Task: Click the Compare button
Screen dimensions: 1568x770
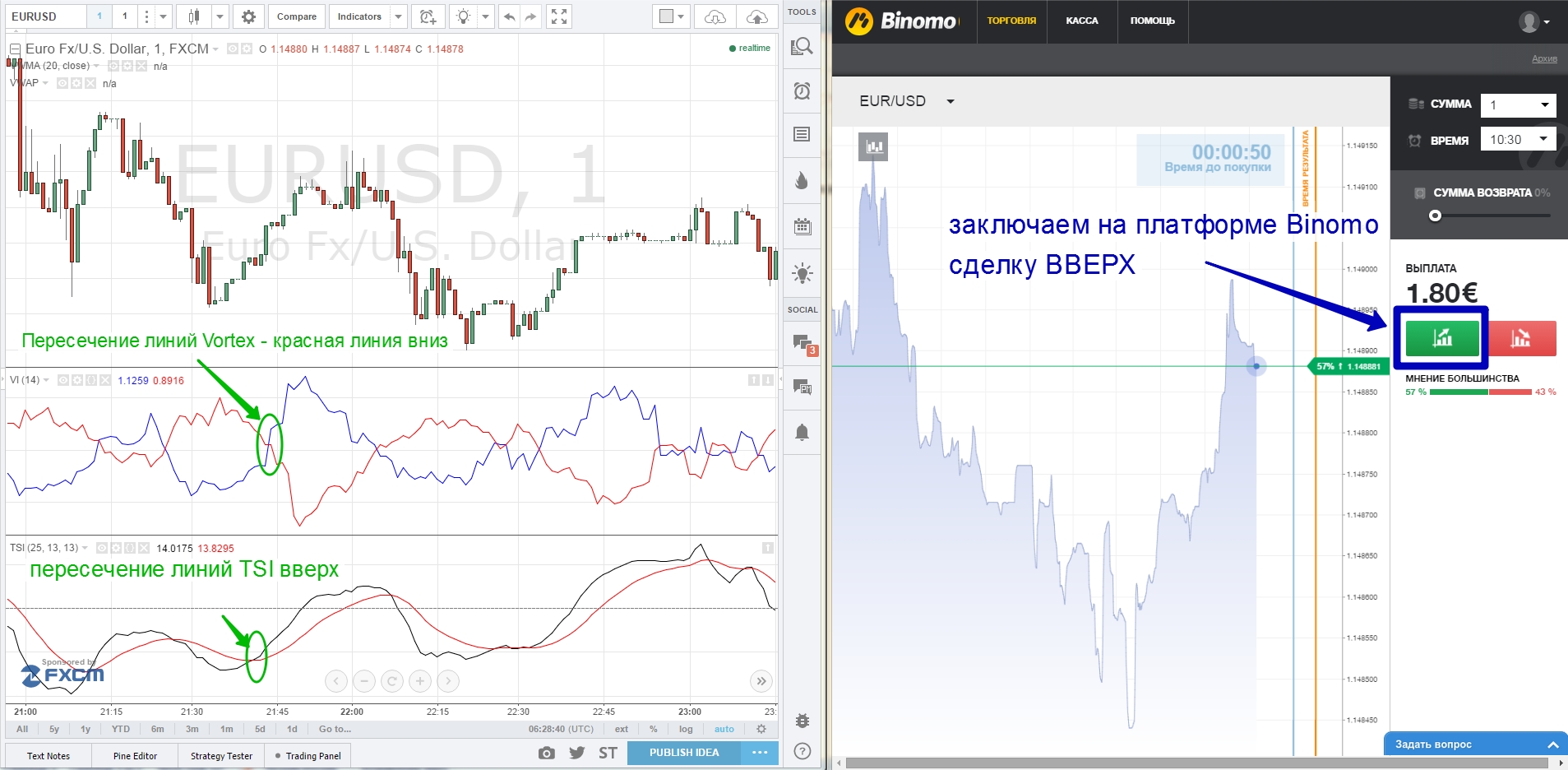Action: [x=297, y=16]
